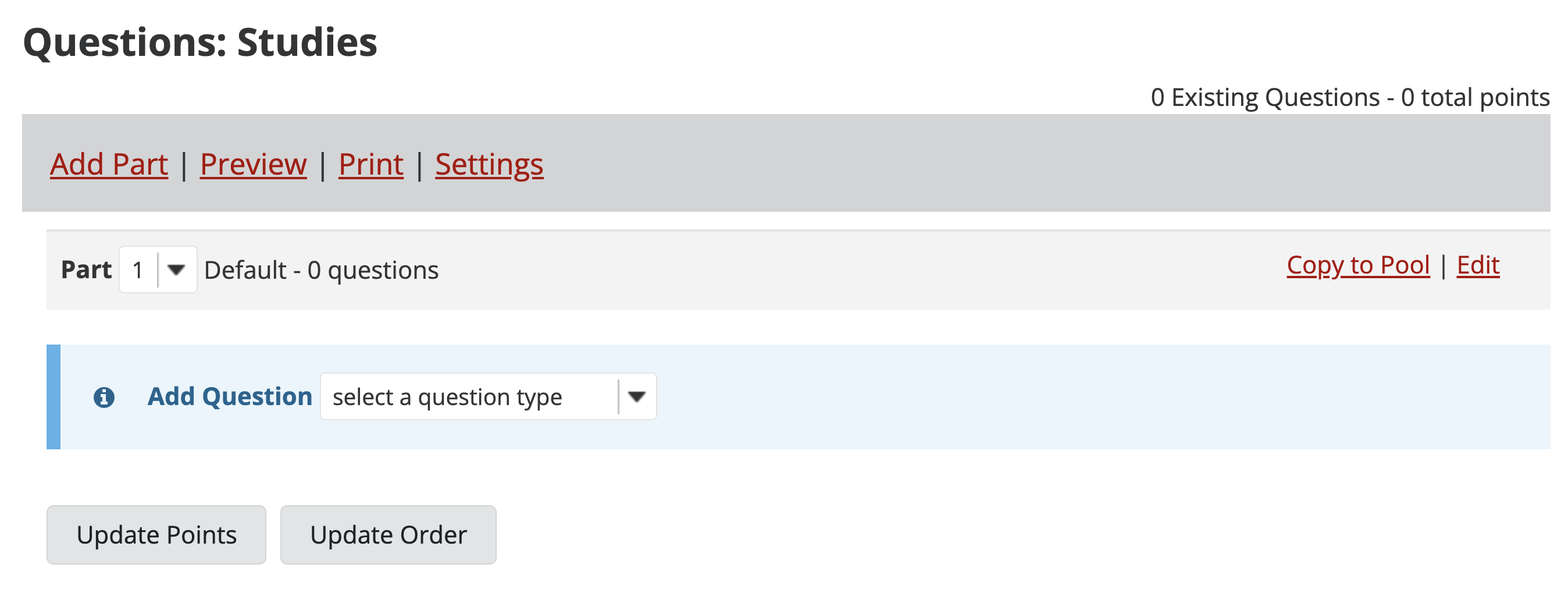This screenshot has width=1568, height=589.
Task: Click the Update Order button
Action: (389, 535)
